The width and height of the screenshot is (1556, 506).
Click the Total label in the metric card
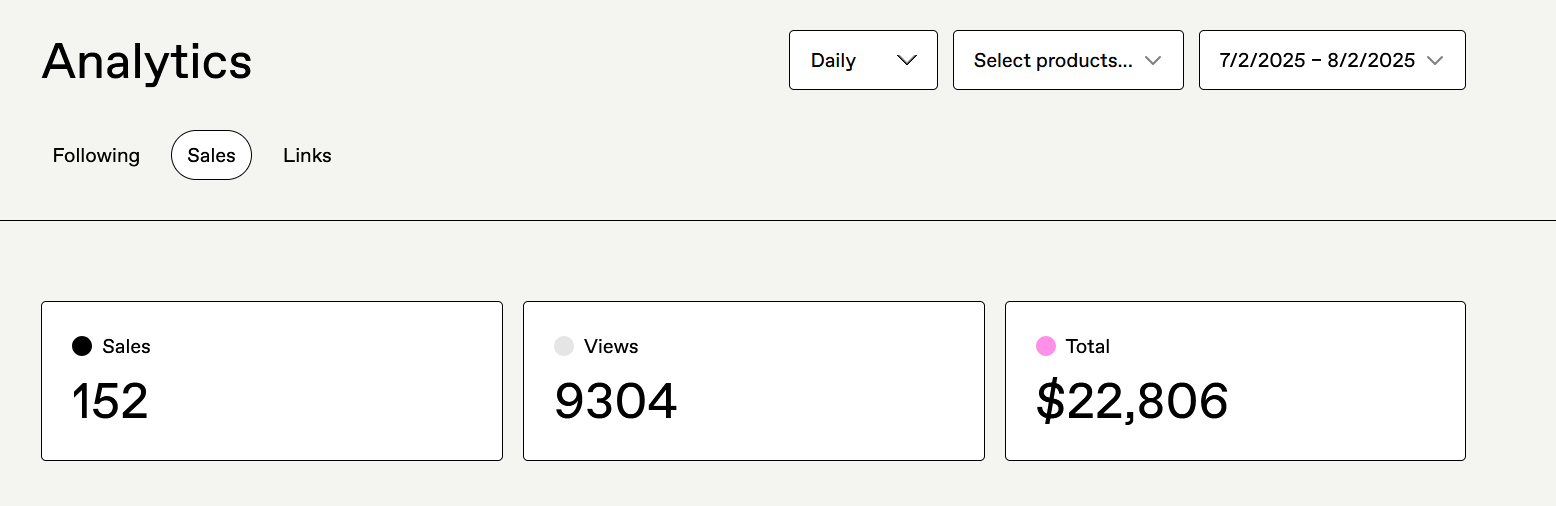(1088, 346)
